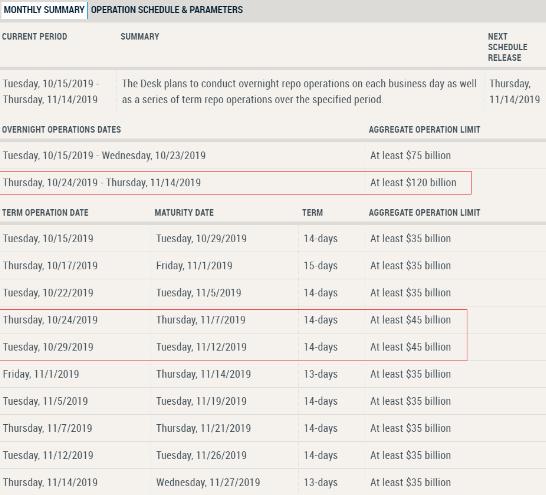Click the Current Period column header
The width and height of the screenshot is (546, 495).
[34, 37]
